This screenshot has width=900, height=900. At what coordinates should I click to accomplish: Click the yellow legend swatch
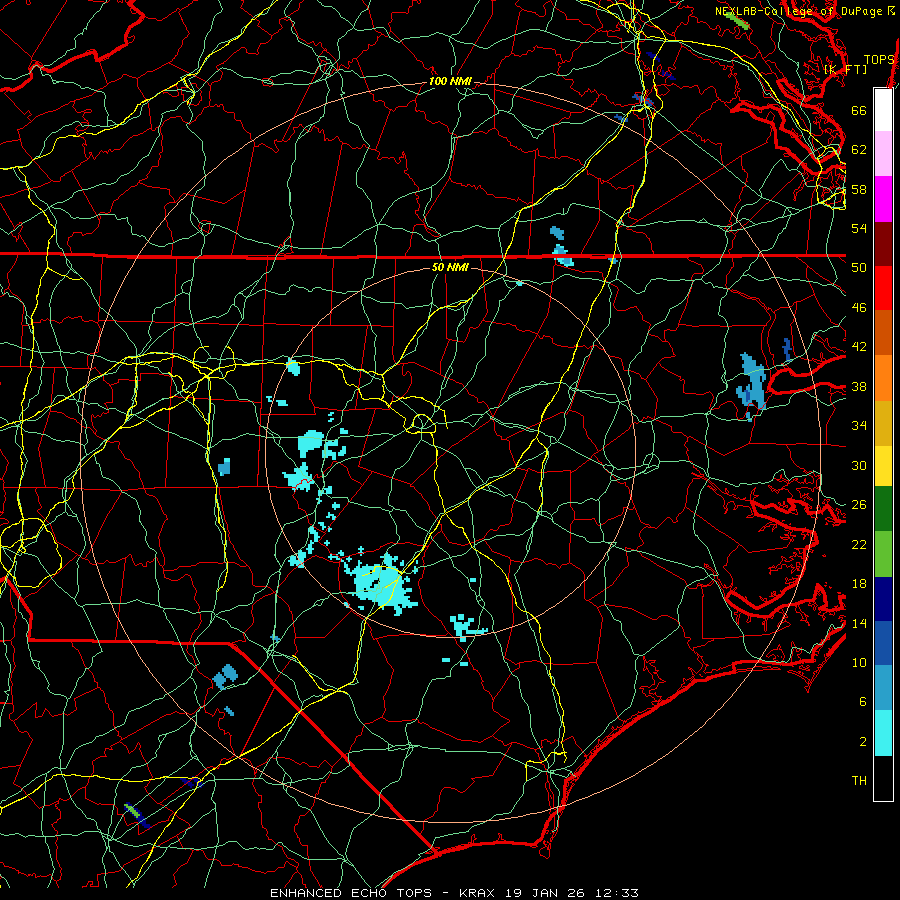click(883, 466)
